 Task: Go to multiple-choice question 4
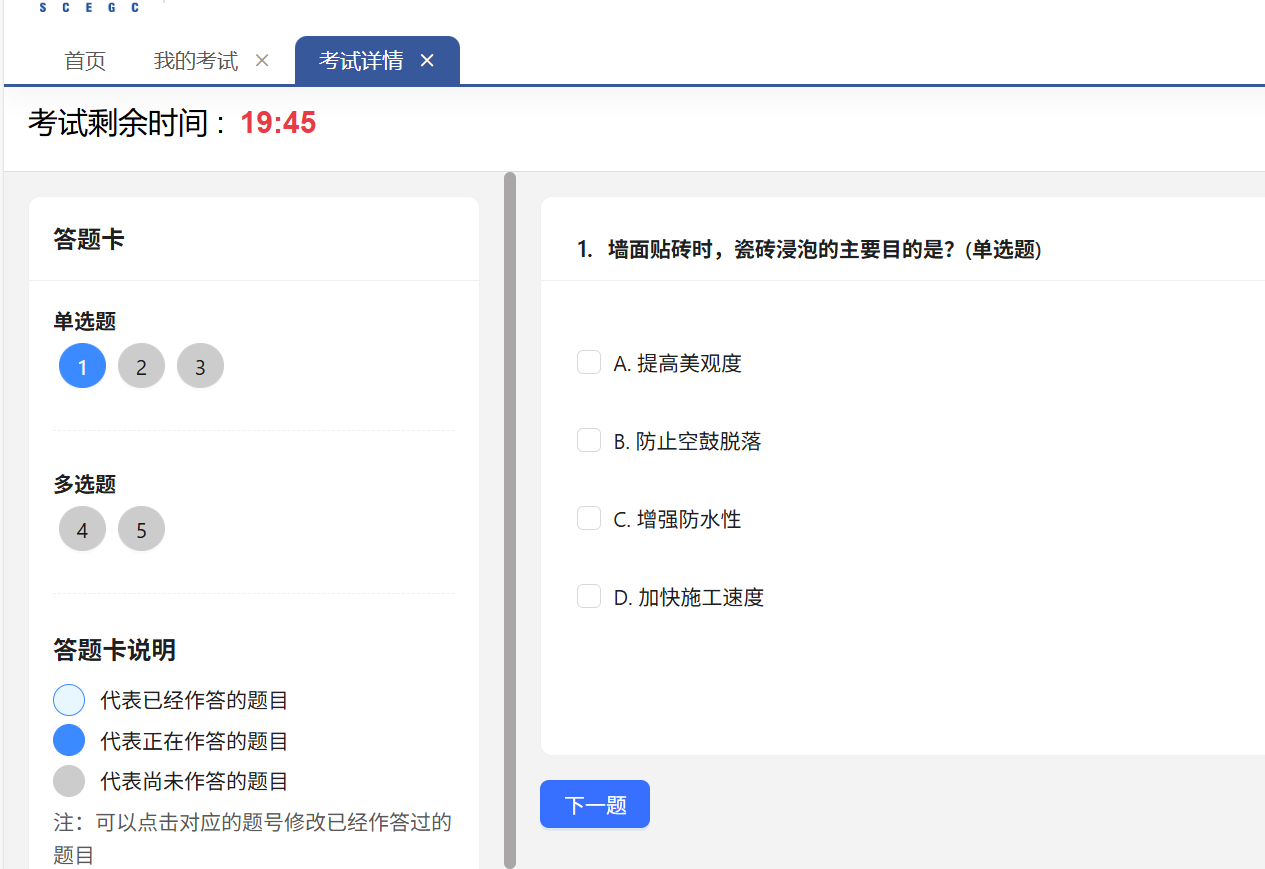coord(82,530)
